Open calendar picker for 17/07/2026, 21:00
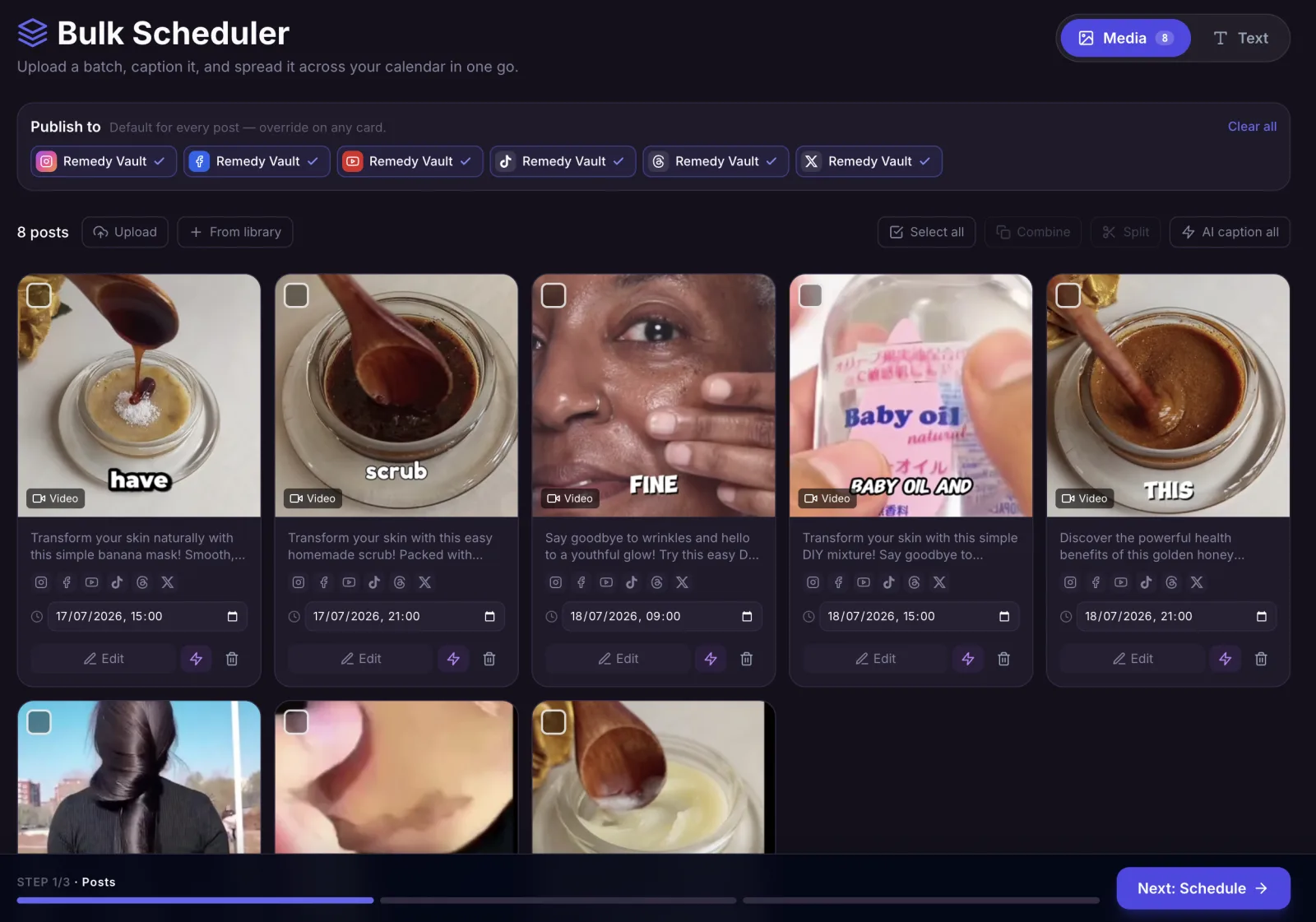 tap(489, 617)
